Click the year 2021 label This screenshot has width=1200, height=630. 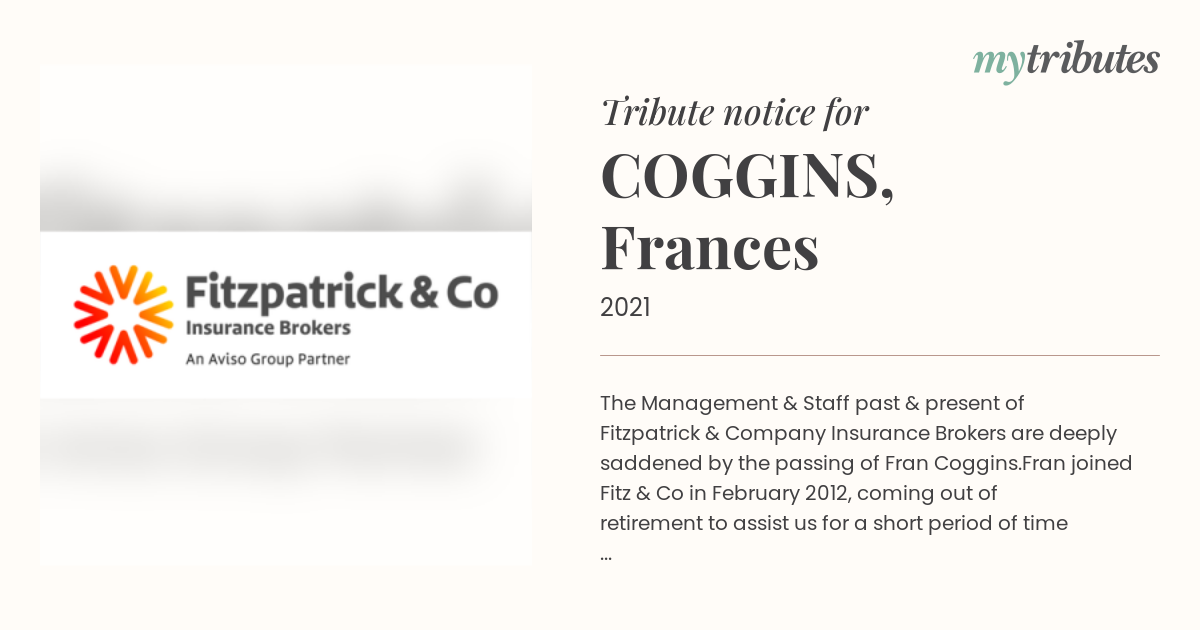click(x=625, y=308)
